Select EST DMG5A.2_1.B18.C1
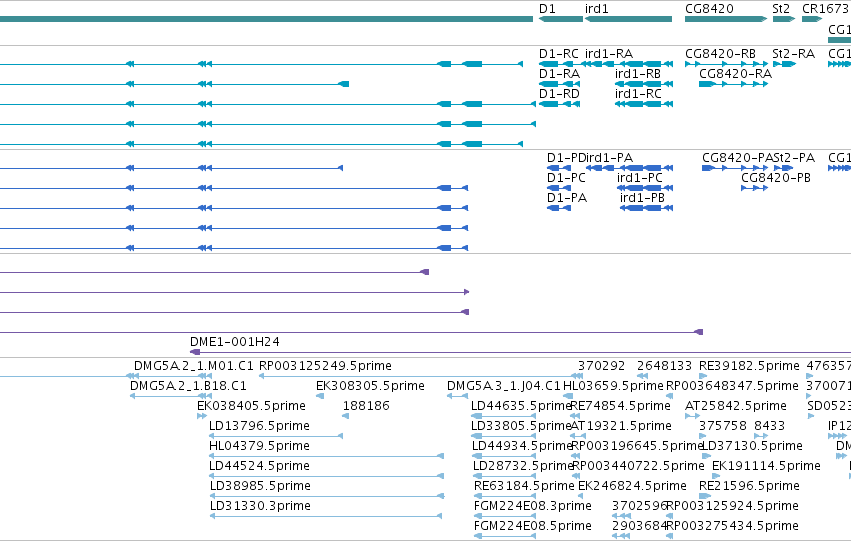Image resolution: width=851 pixels, height=541 pixels. 170,396
